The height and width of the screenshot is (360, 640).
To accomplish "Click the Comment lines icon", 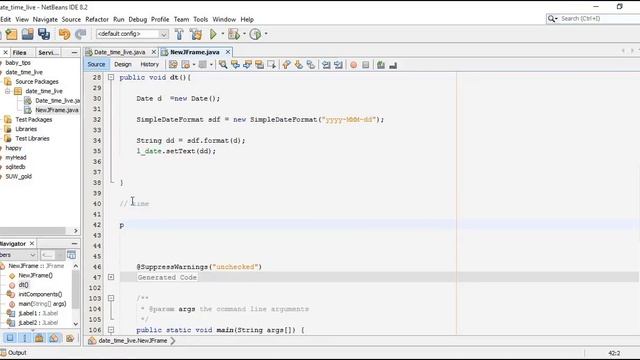I will pos(381,65).
